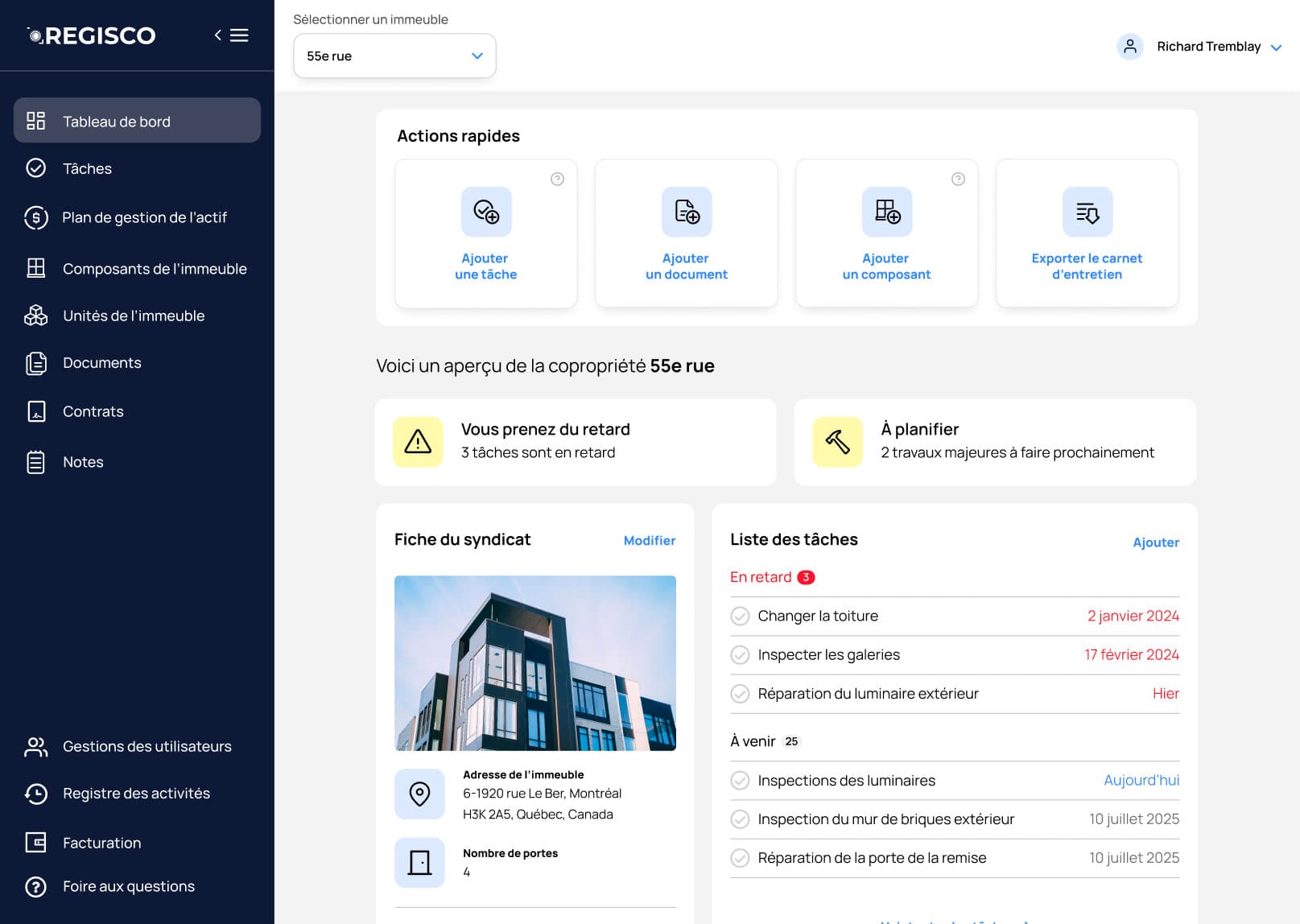Click the hammer icon in À planifier
Screen dimensions: 1300x924
point(838,442)
